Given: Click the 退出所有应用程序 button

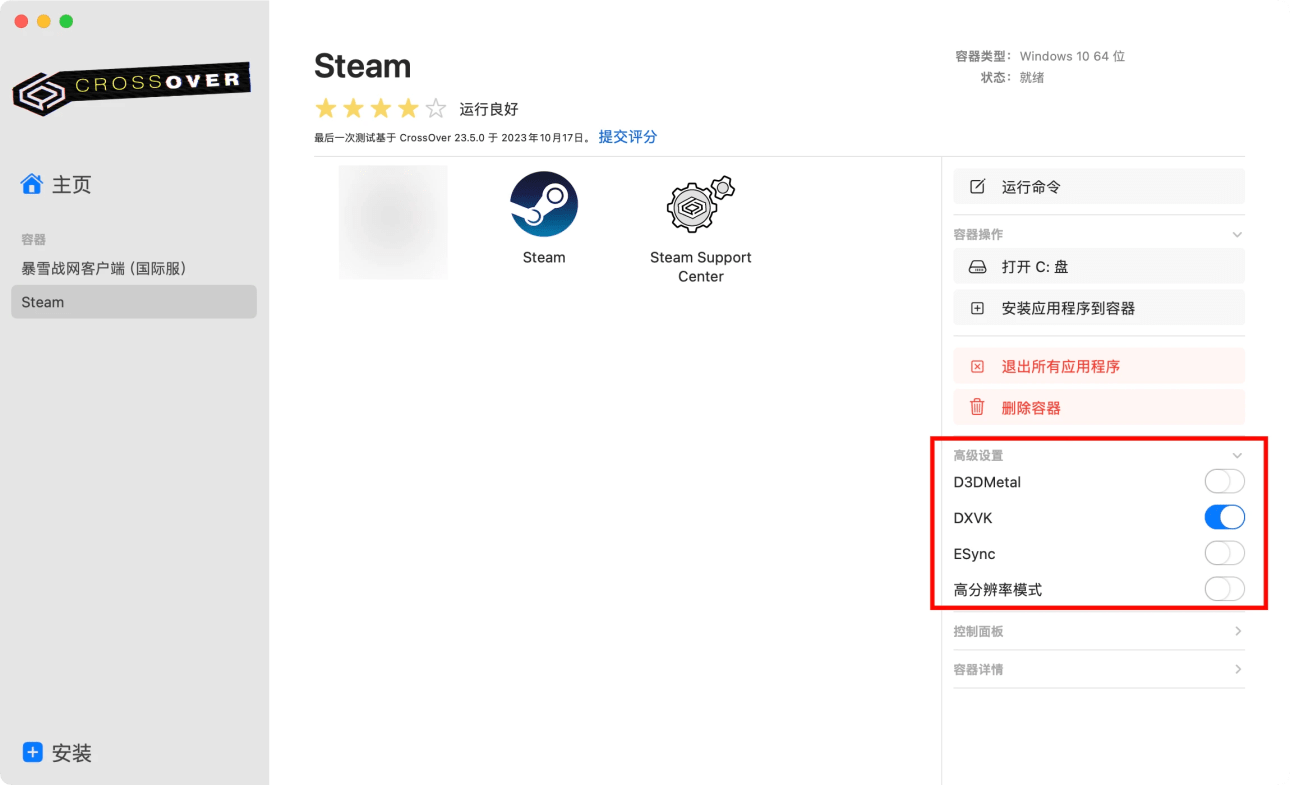Looking at the screenshot, I should click(1098, 366).
